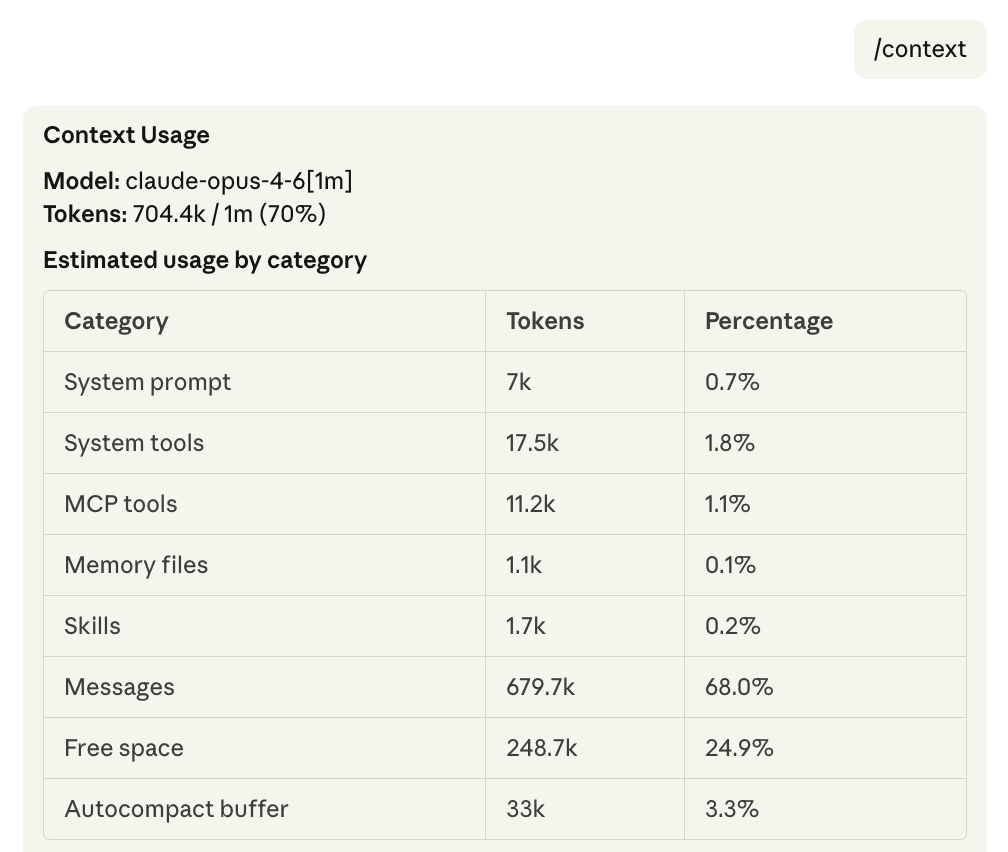Select the Autocompact buffer row label
Image resolution: width=1008 pixels, height=852 pixels.
[176, 809]
